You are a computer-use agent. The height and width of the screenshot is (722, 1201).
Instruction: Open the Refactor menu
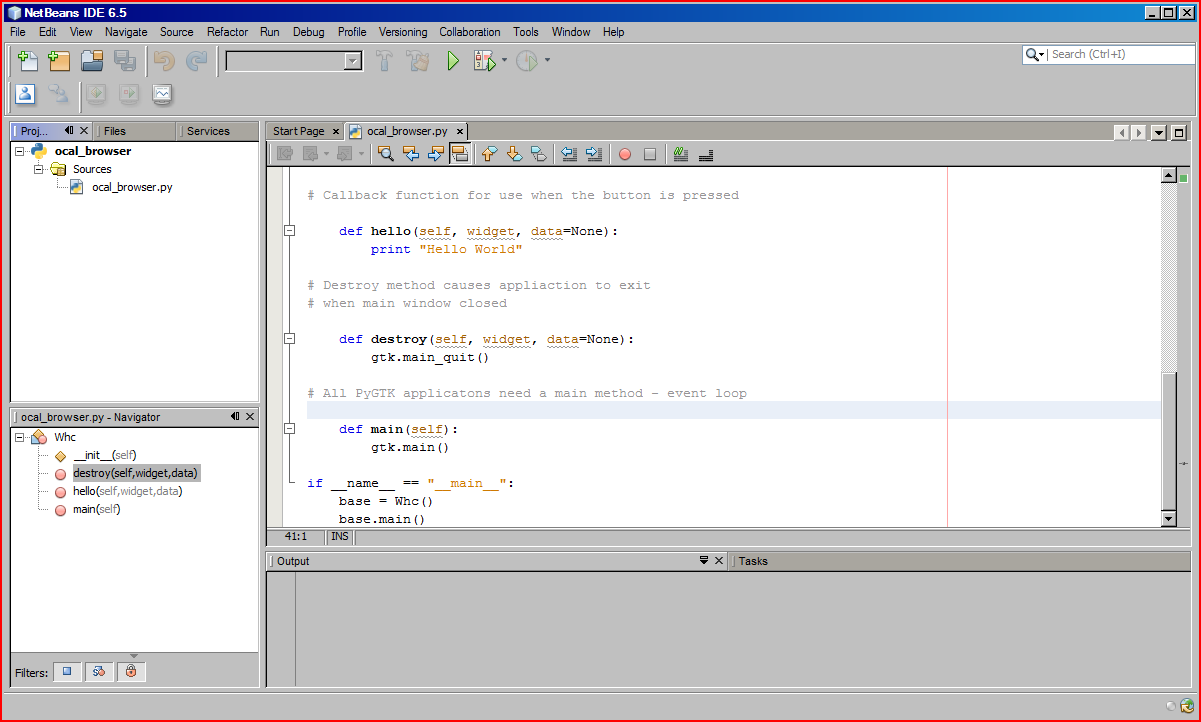coord(227,32)
